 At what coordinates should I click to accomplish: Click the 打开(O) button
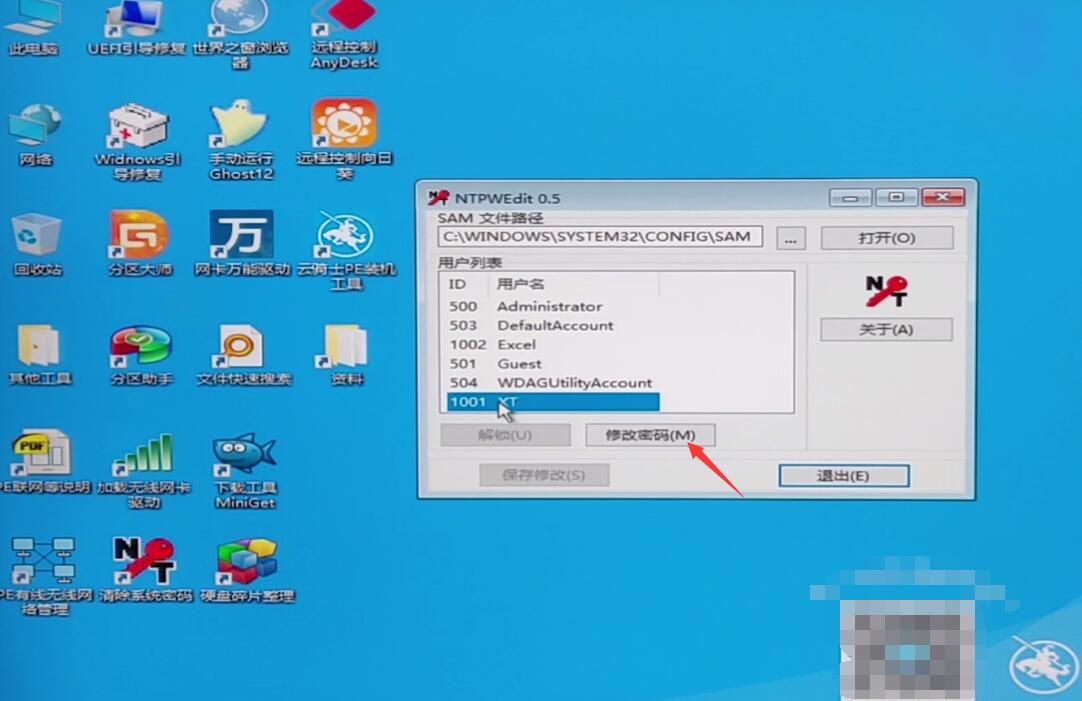[887, 238]
